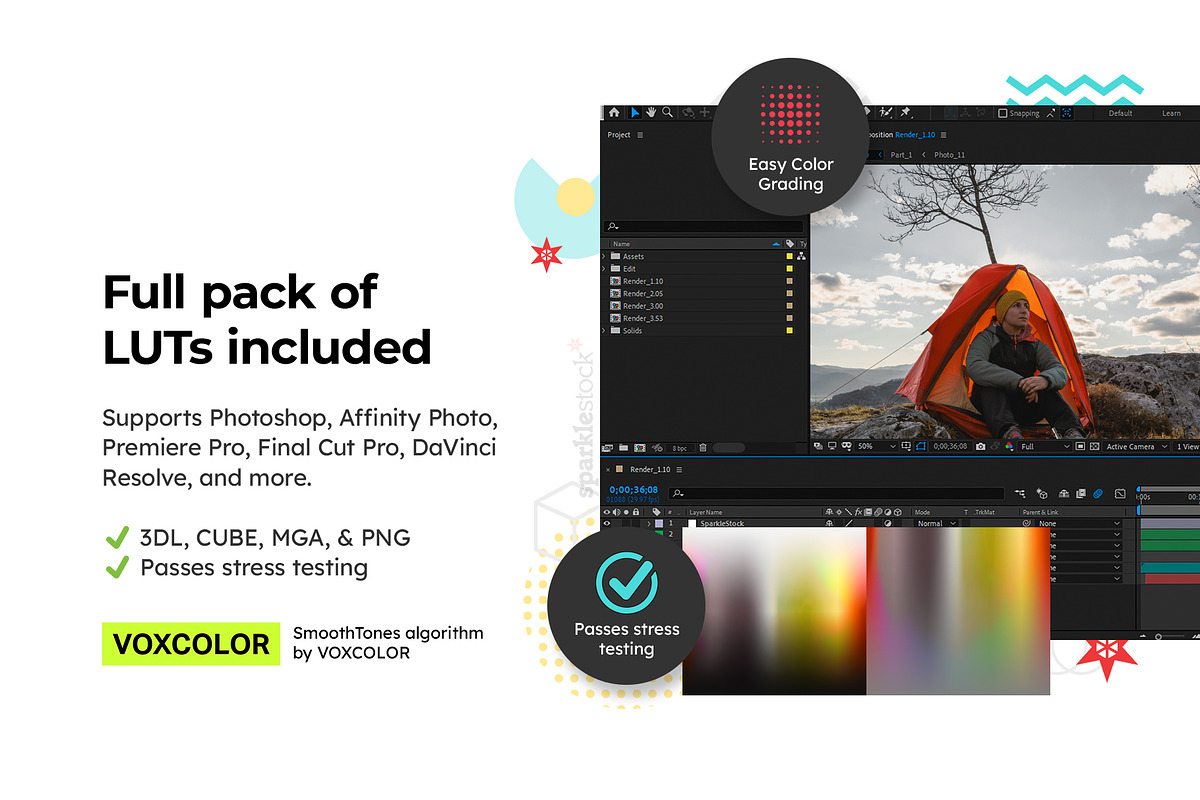Expand the Assets folder
The height and width of the screenshot is (800, 1200).
click(604, 257)
